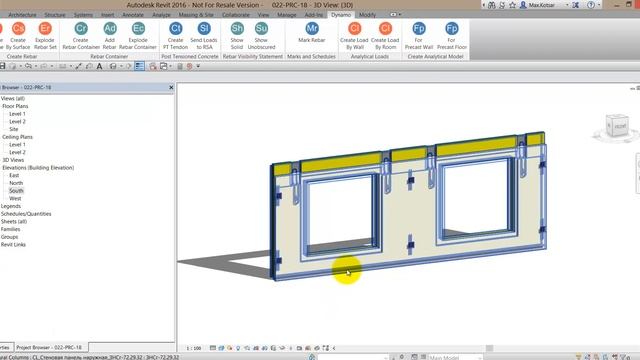Select the West elevation in browser
Screen dimensions: 640x360
coord(15,198)
